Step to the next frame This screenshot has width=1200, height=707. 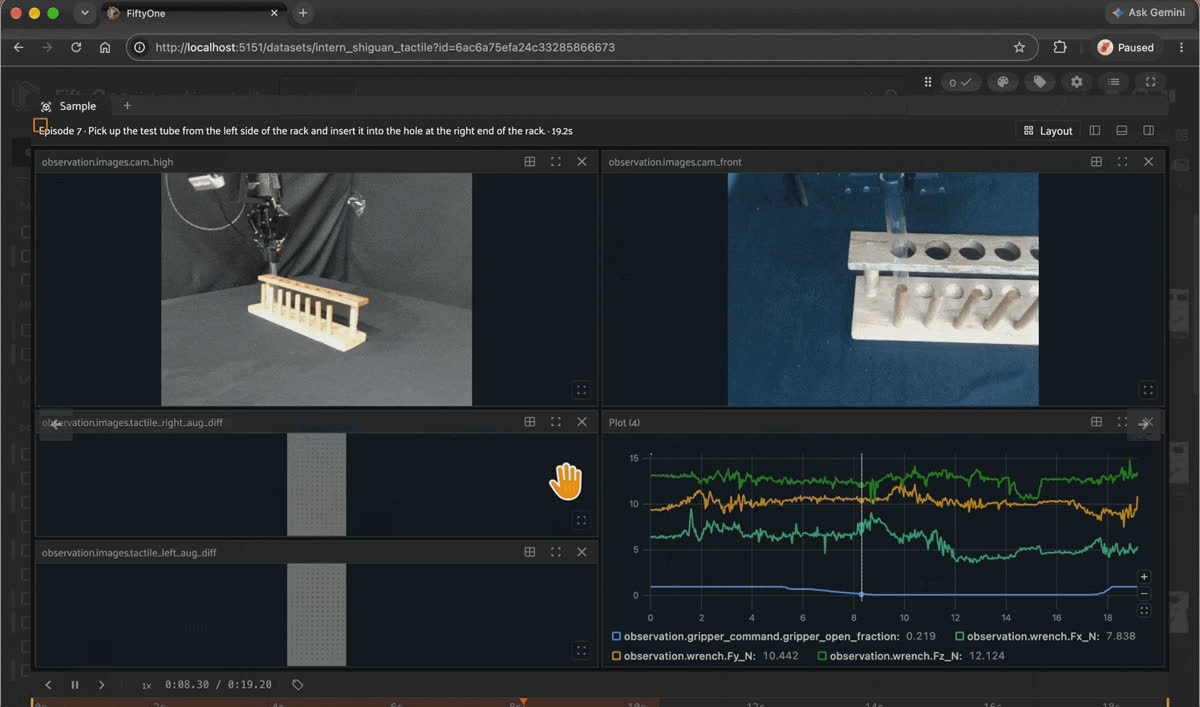click(x=102, y=685)
